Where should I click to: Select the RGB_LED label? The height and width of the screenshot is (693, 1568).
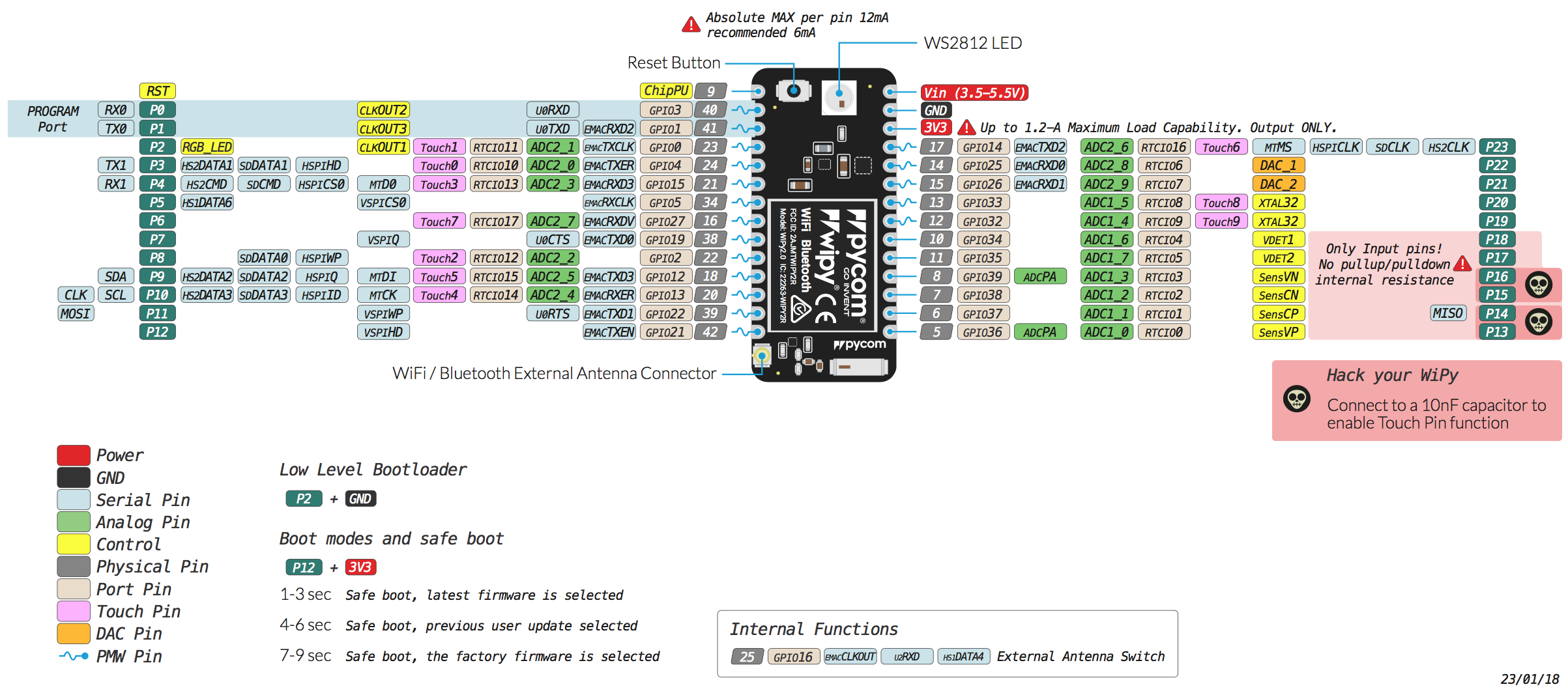pos(207,147)
